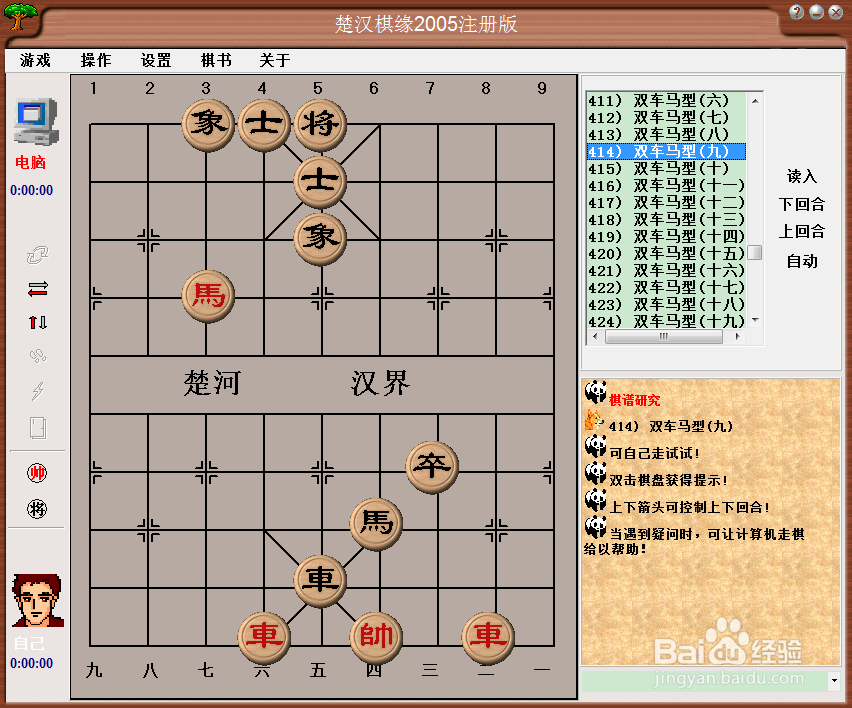
Task: Click the help question mark button
Action: 797,12
